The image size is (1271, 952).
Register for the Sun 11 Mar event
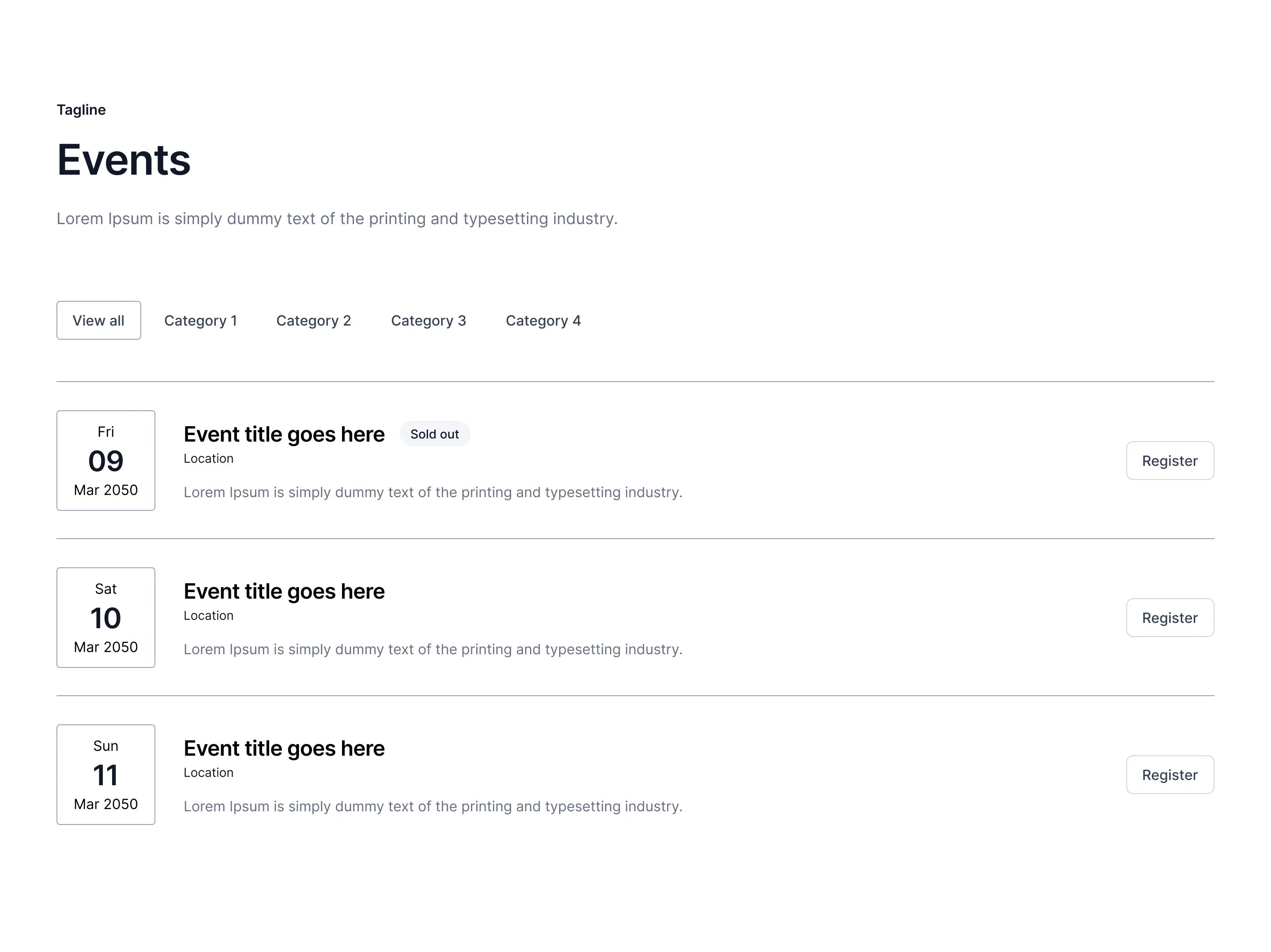coord(1170,775)
